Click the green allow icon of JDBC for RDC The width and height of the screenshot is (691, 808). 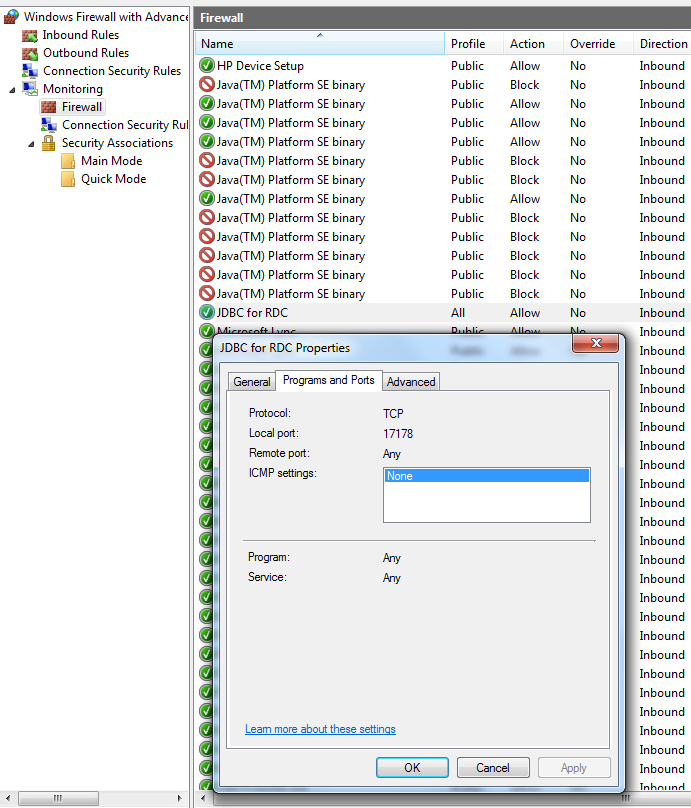point(207,312)
